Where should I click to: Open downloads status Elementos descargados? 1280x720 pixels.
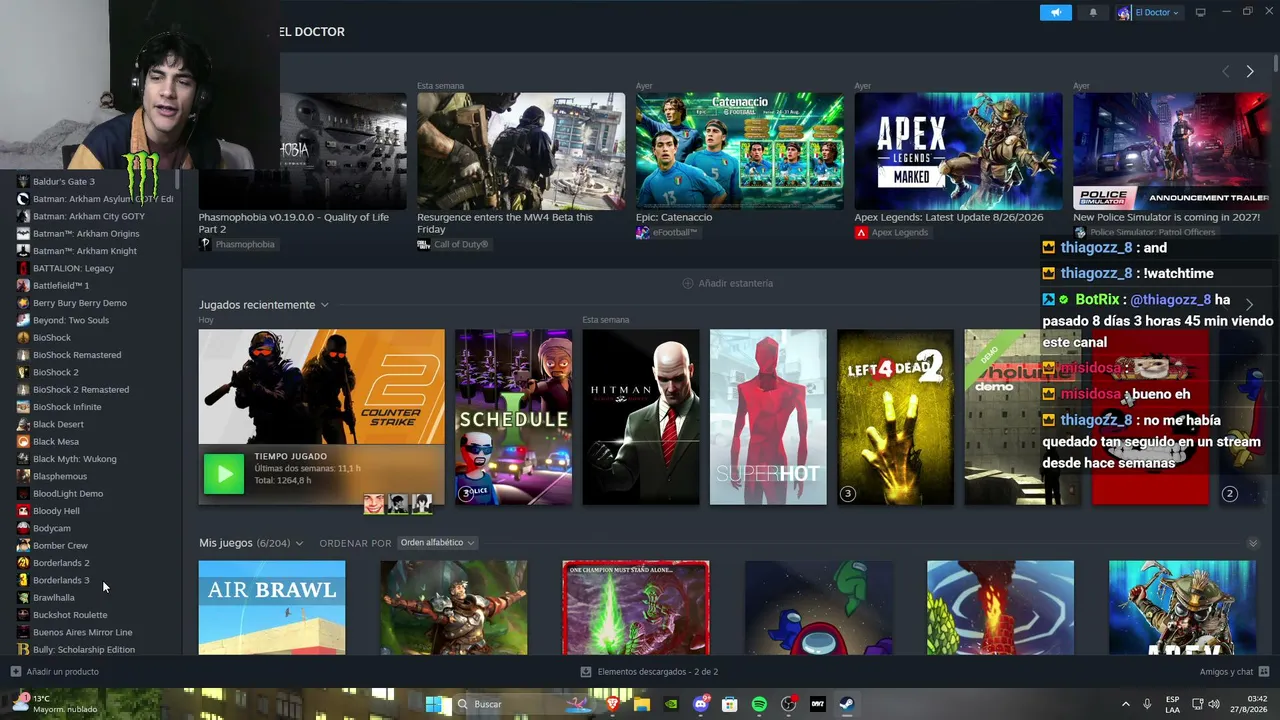[x=649, y=672]
